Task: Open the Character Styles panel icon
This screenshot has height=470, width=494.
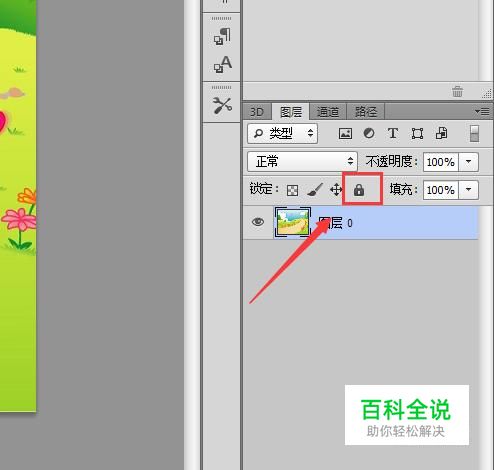Action: click(222, 64)
